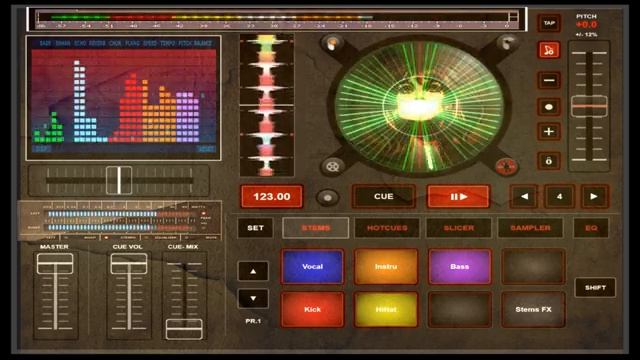Click the film reel icon beside the jog wheel
The width and height of the screenshot is (640, 360).
pyautogui.click(x=333, y=167)
